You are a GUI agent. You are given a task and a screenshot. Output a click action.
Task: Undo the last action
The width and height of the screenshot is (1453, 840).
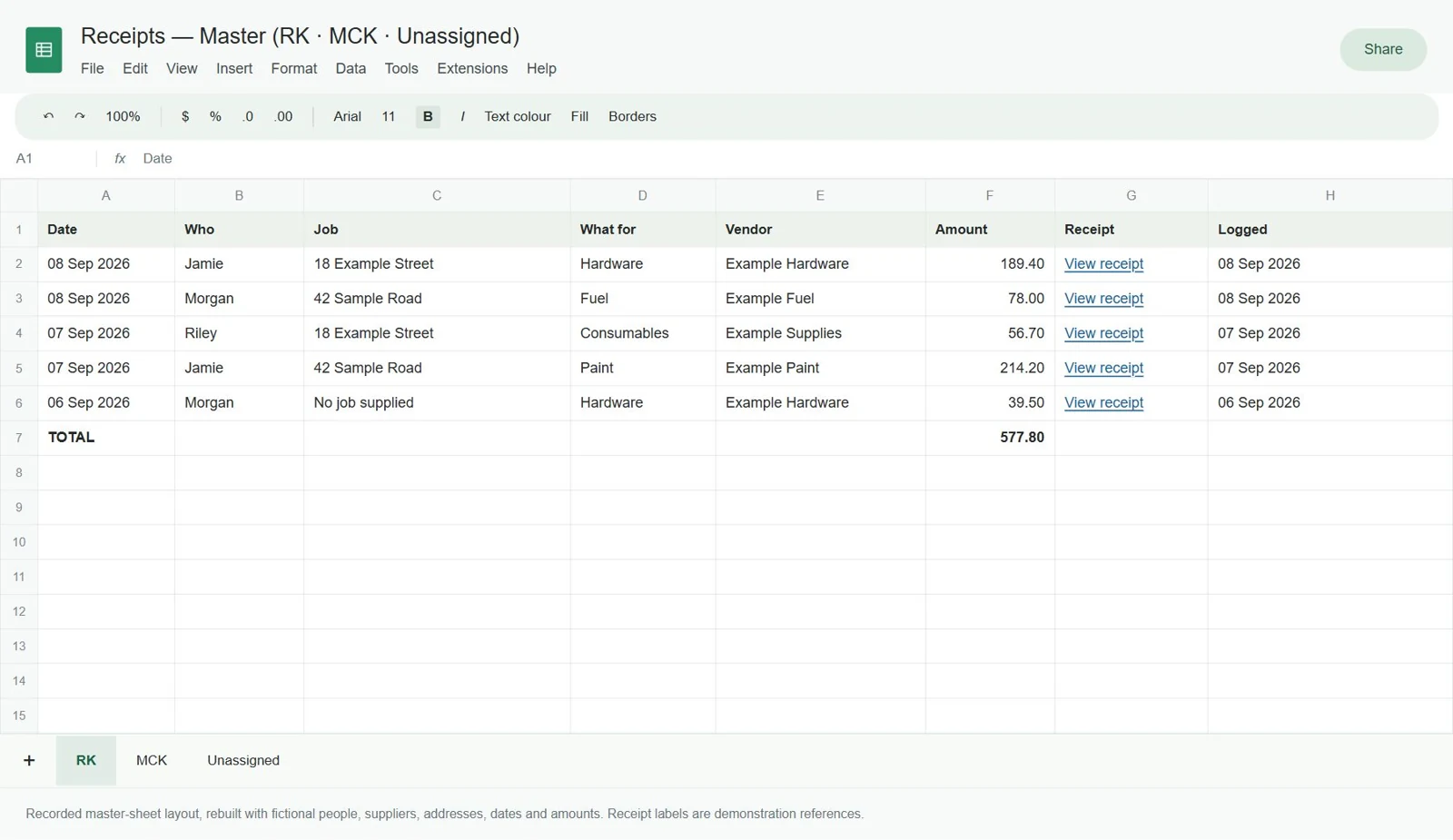pyautogui.click(x=48, y=116)
